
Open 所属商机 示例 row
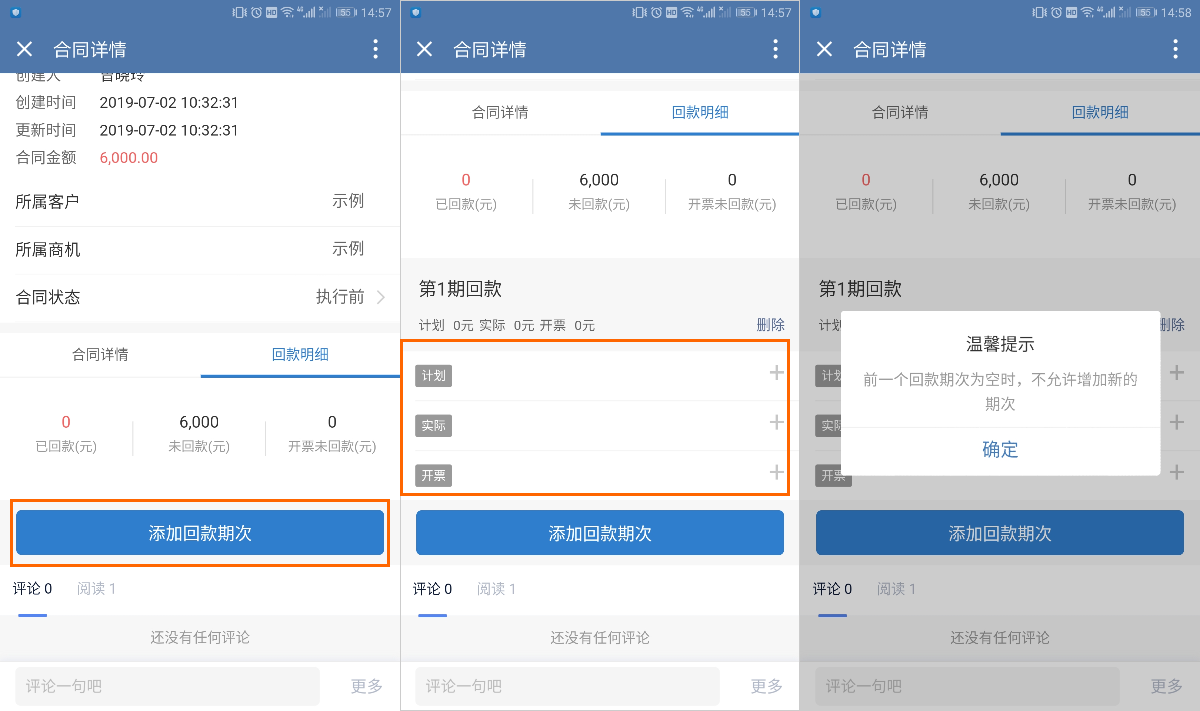click(200, 249)
